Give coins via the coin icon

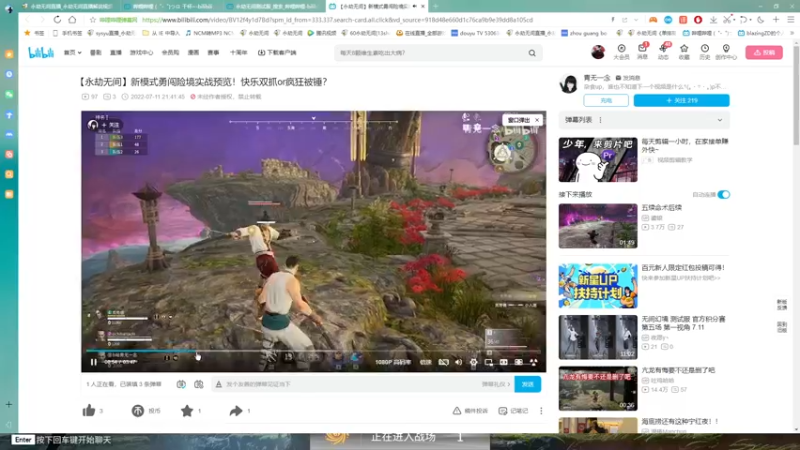[138, 411]
